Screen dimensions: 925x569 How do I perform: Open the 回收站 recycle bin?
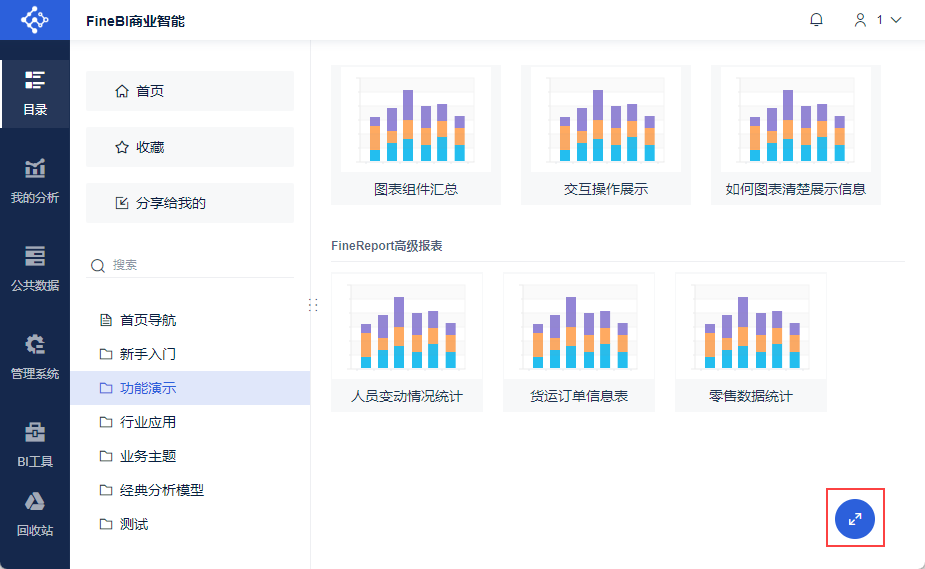pos(35,515)
